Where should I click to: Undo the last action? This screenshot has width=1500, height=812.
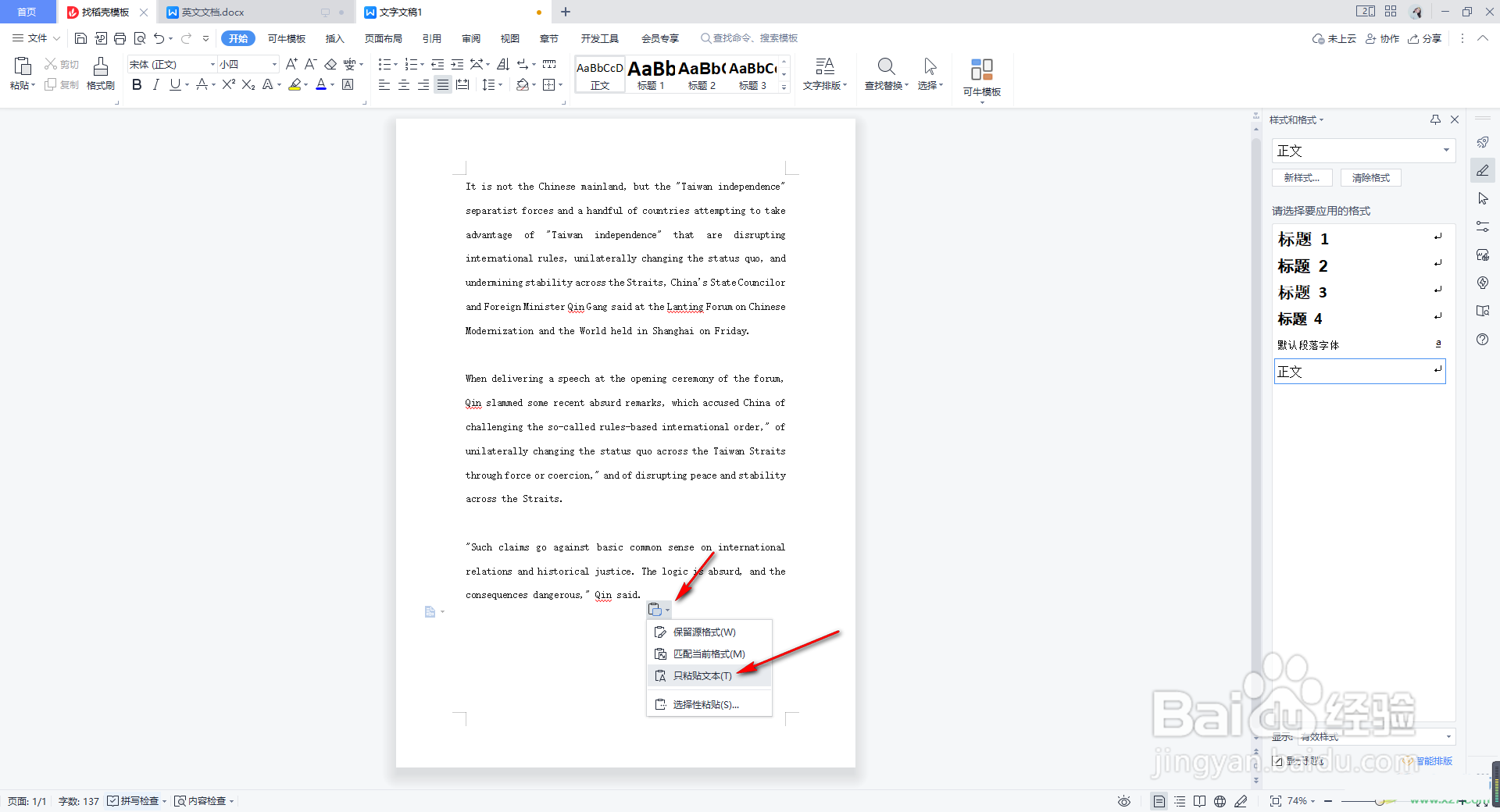click(x=159, y=38)
